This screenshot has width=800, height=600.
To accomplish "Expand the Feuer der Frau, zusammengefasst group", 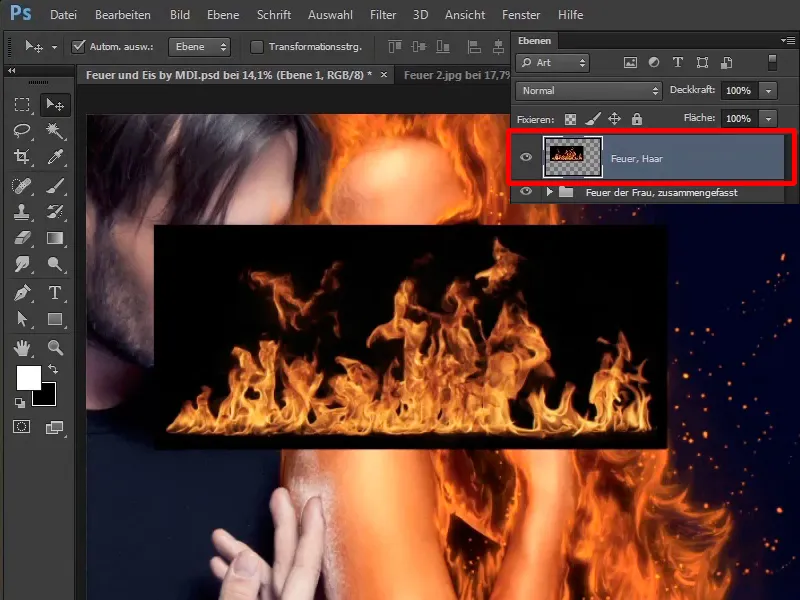I will (x=553, y=191).
